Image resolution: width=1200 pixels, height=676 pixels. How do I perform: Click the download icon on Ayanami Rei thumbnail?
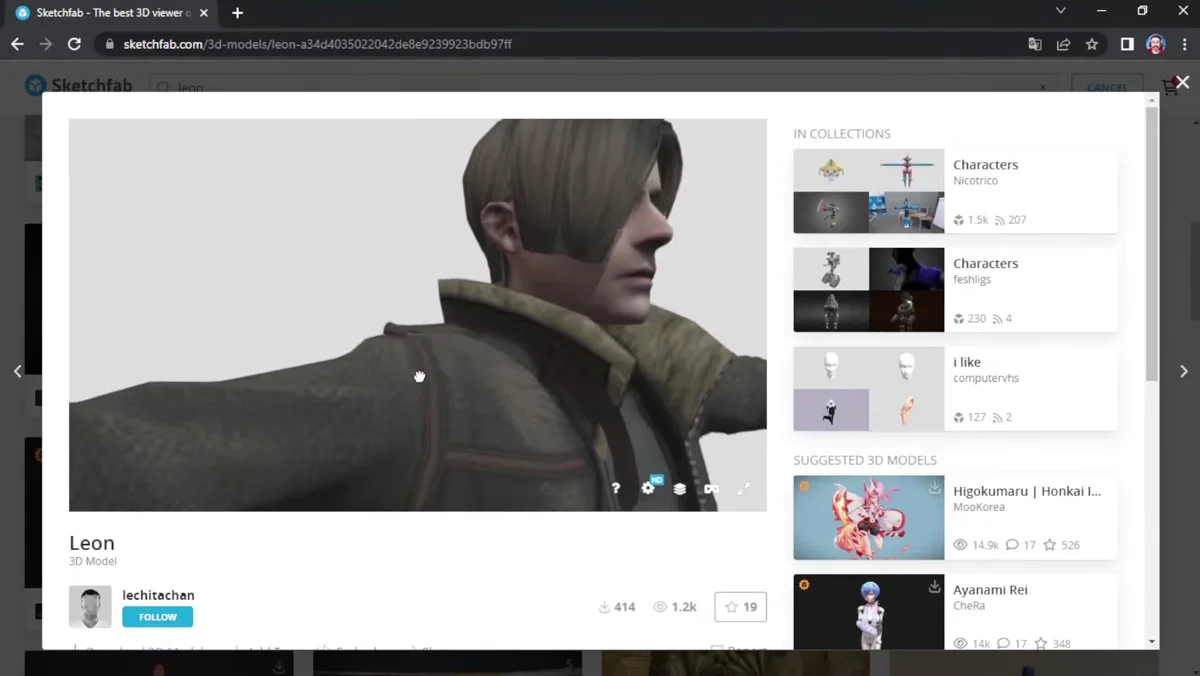(x=934, y=587)
